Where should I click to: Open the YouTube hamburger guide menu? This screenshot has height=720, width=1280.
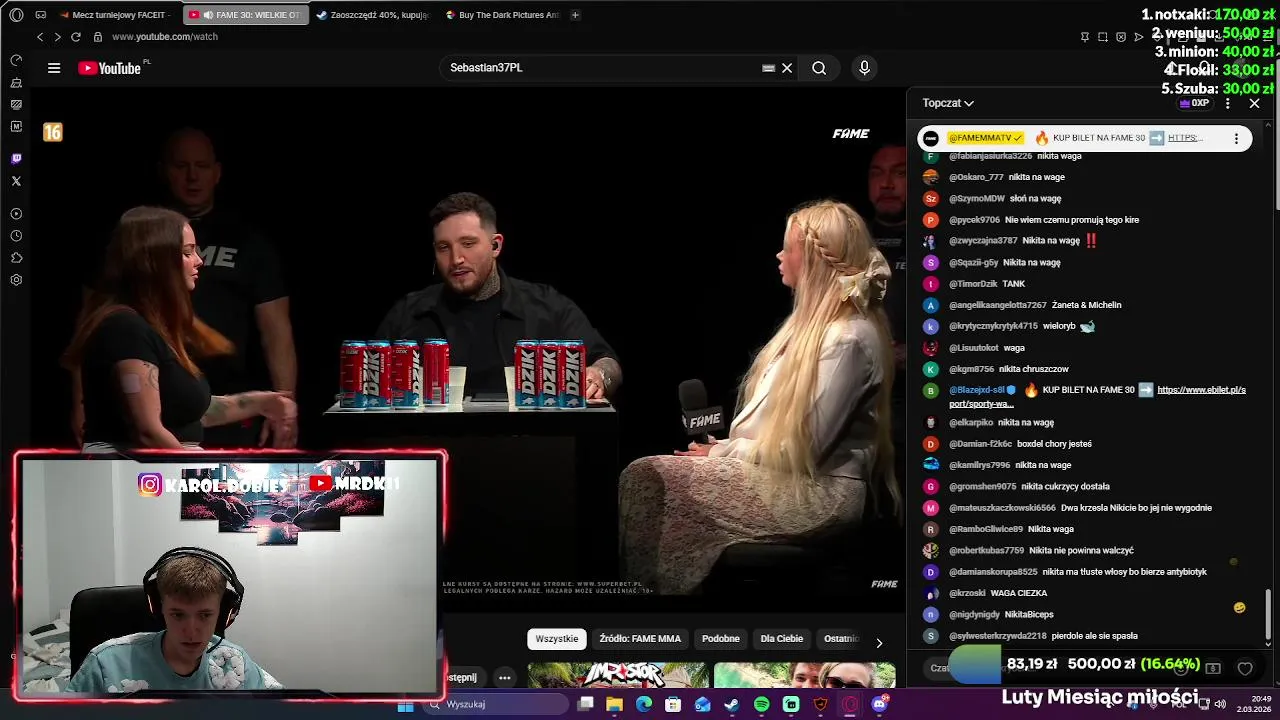[54, 68]
